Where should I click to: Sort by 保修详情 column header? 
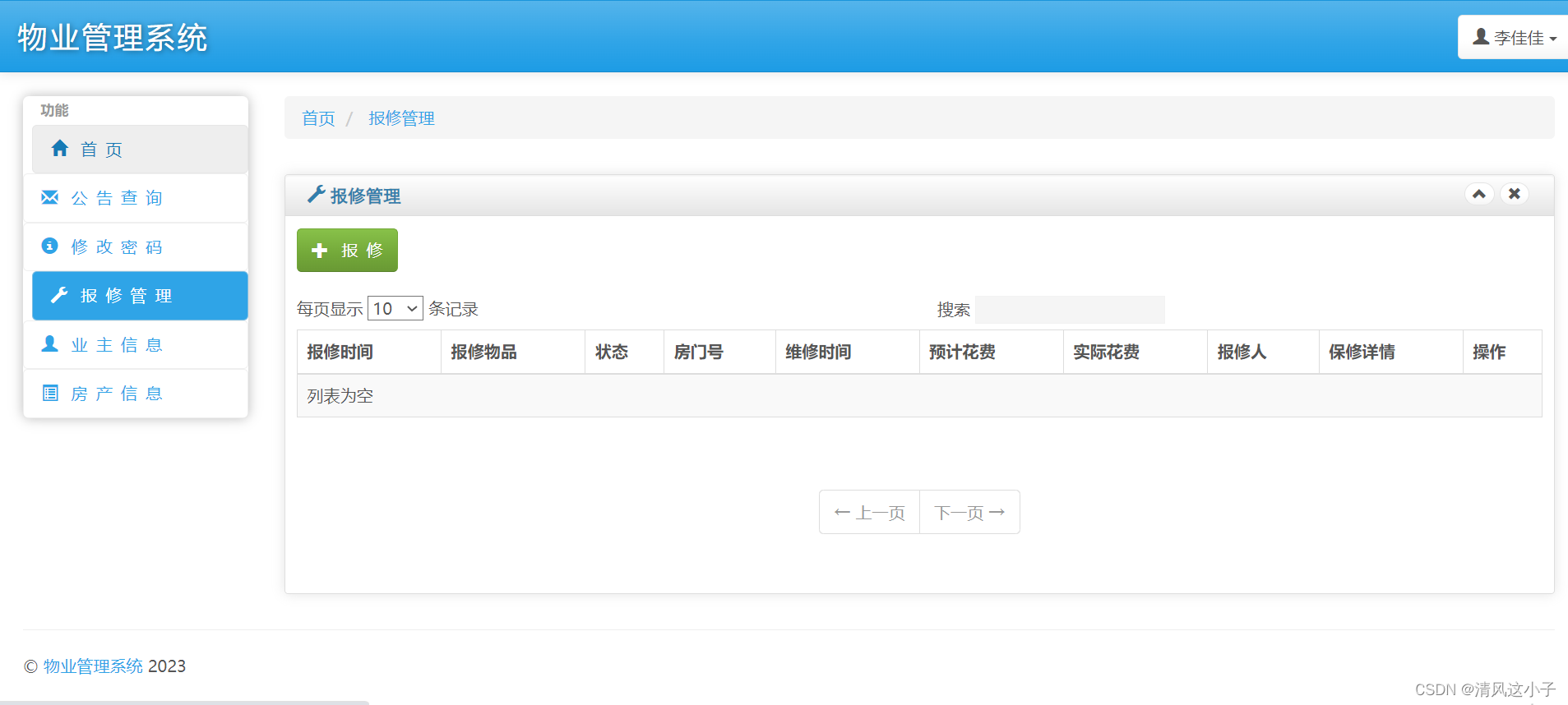tap(1391, 352)
